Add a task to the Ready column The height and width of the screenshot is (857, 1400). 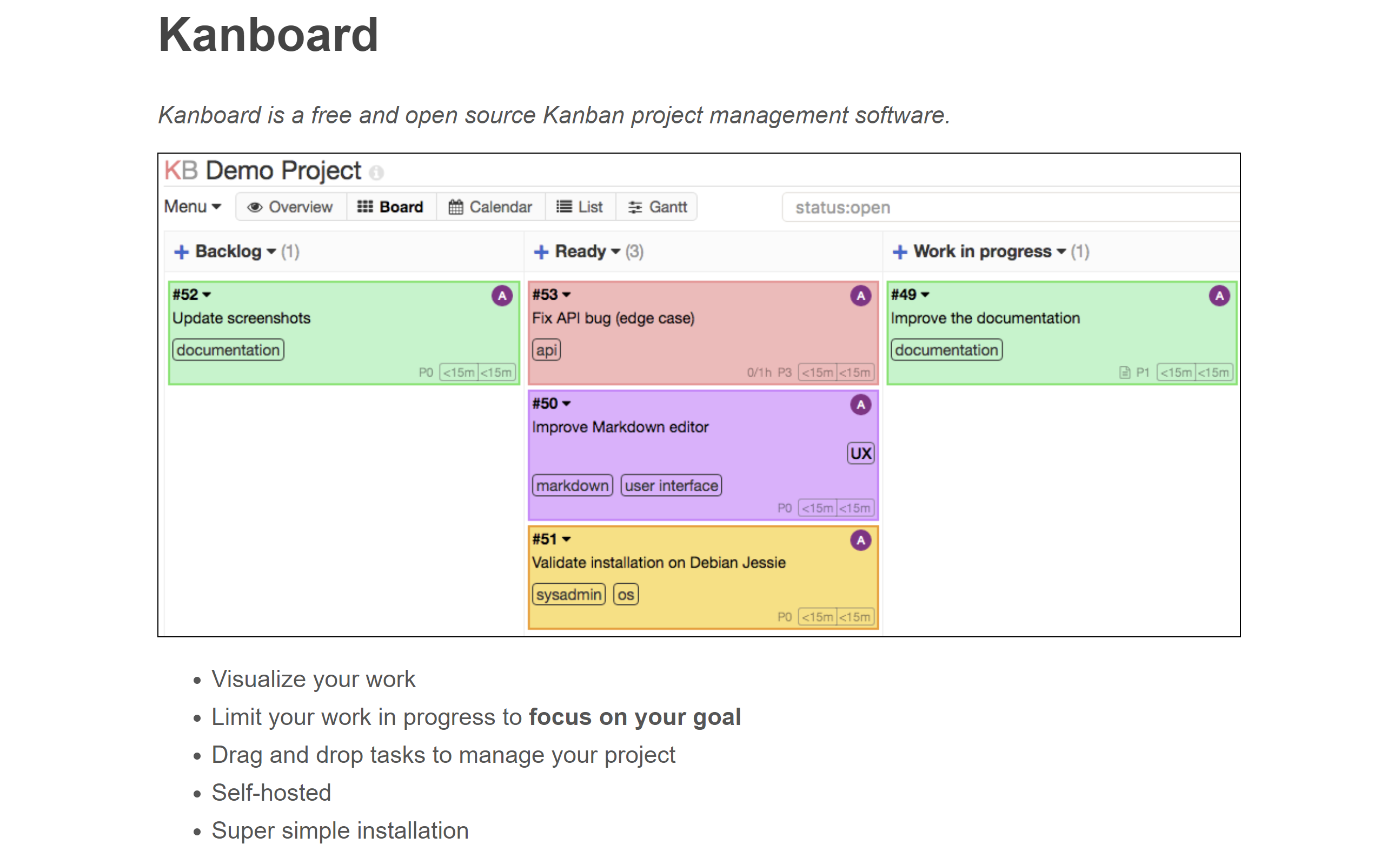541,252
